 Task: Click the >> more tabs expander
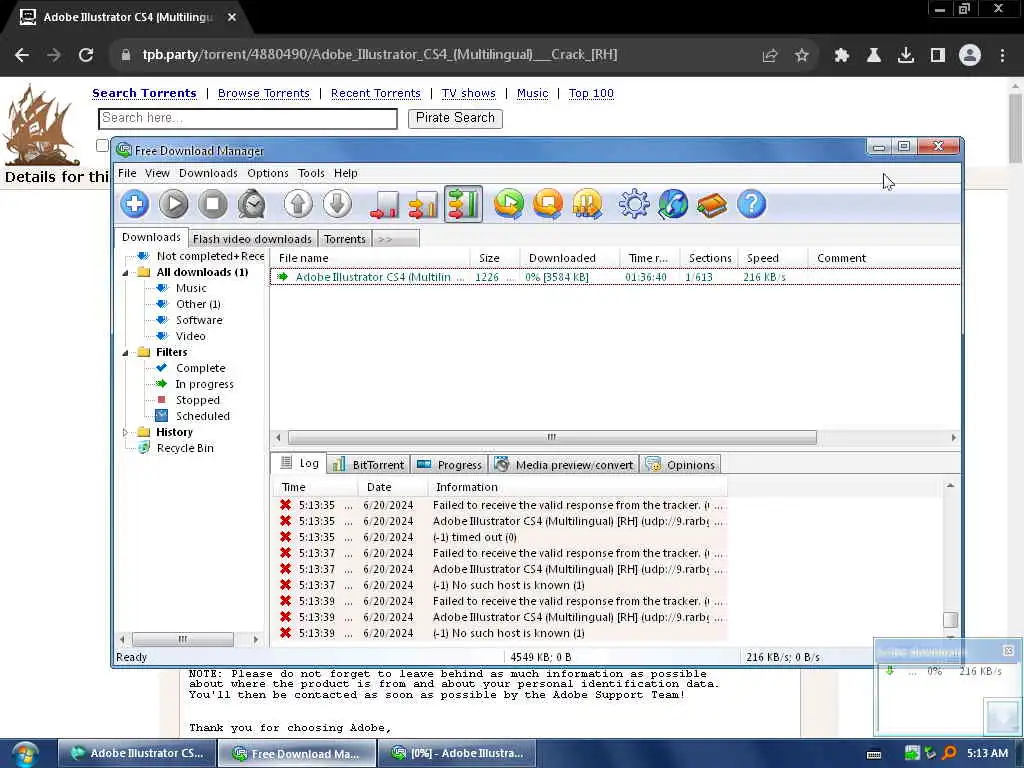tap(396, 239)
